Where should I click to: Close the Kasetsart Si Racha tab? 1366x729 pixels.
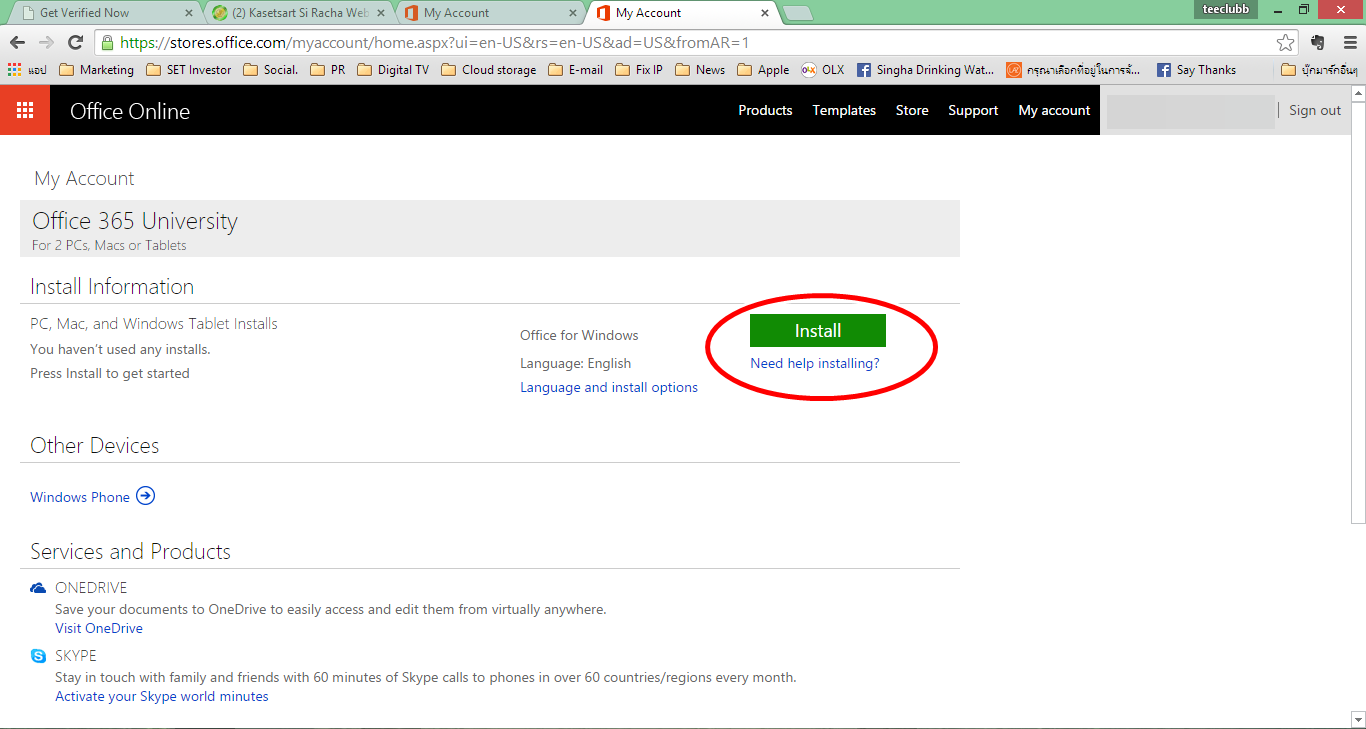point(380,13)
